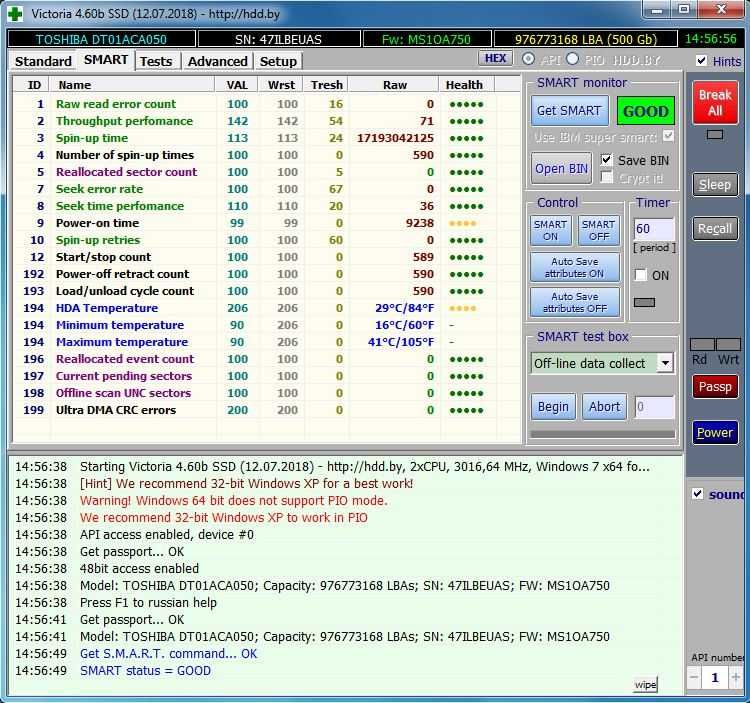Click the small indicator below Break All

(x=715, y=135)
